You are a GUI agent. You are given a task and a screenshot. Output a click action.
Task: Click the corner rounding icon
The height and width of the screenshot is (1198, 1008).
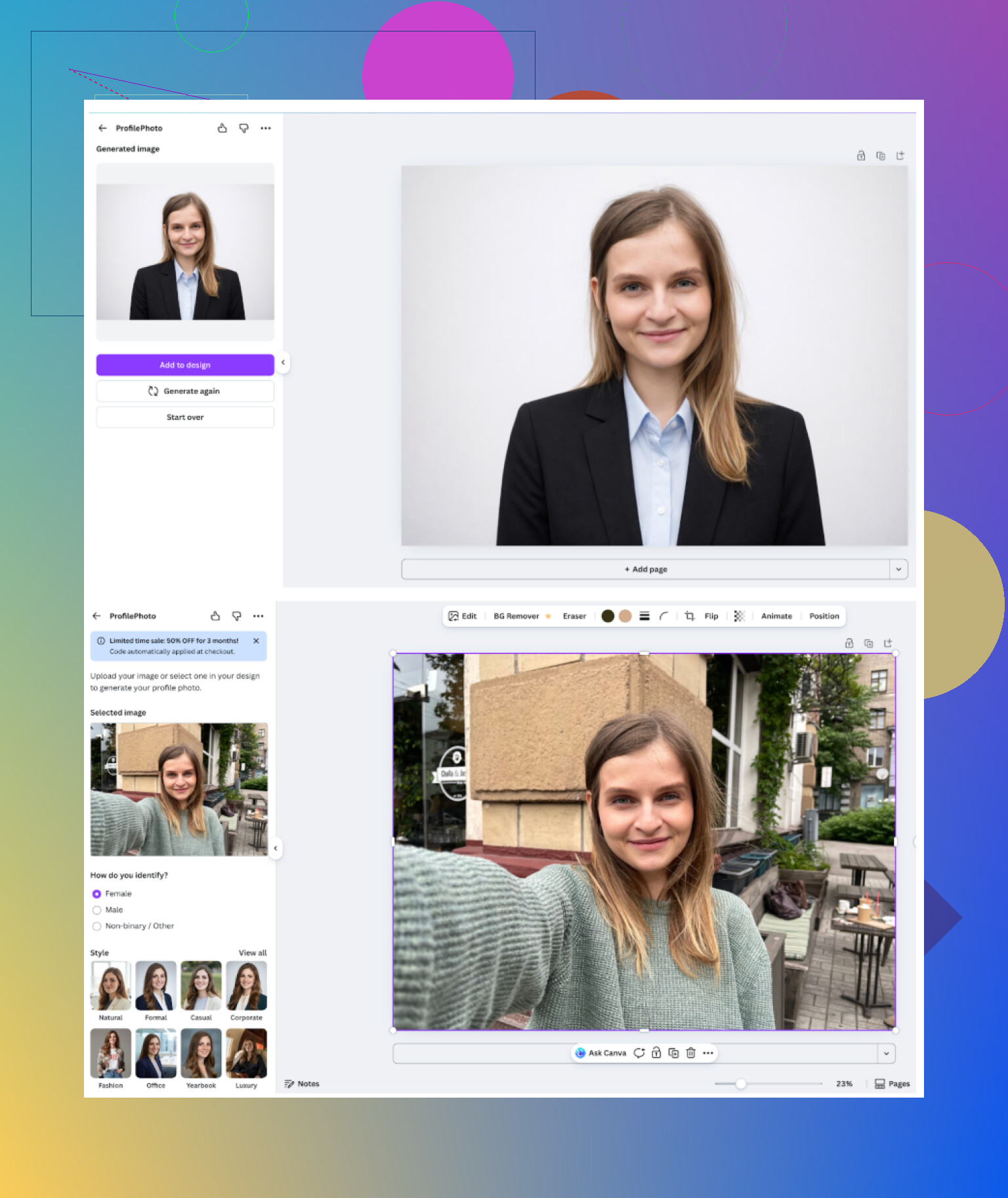point(663,616)
